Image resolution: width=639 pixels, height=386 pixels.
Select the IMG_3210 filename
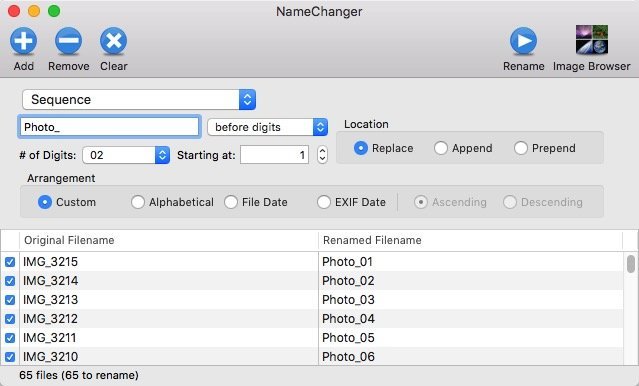tap(50, 357)
